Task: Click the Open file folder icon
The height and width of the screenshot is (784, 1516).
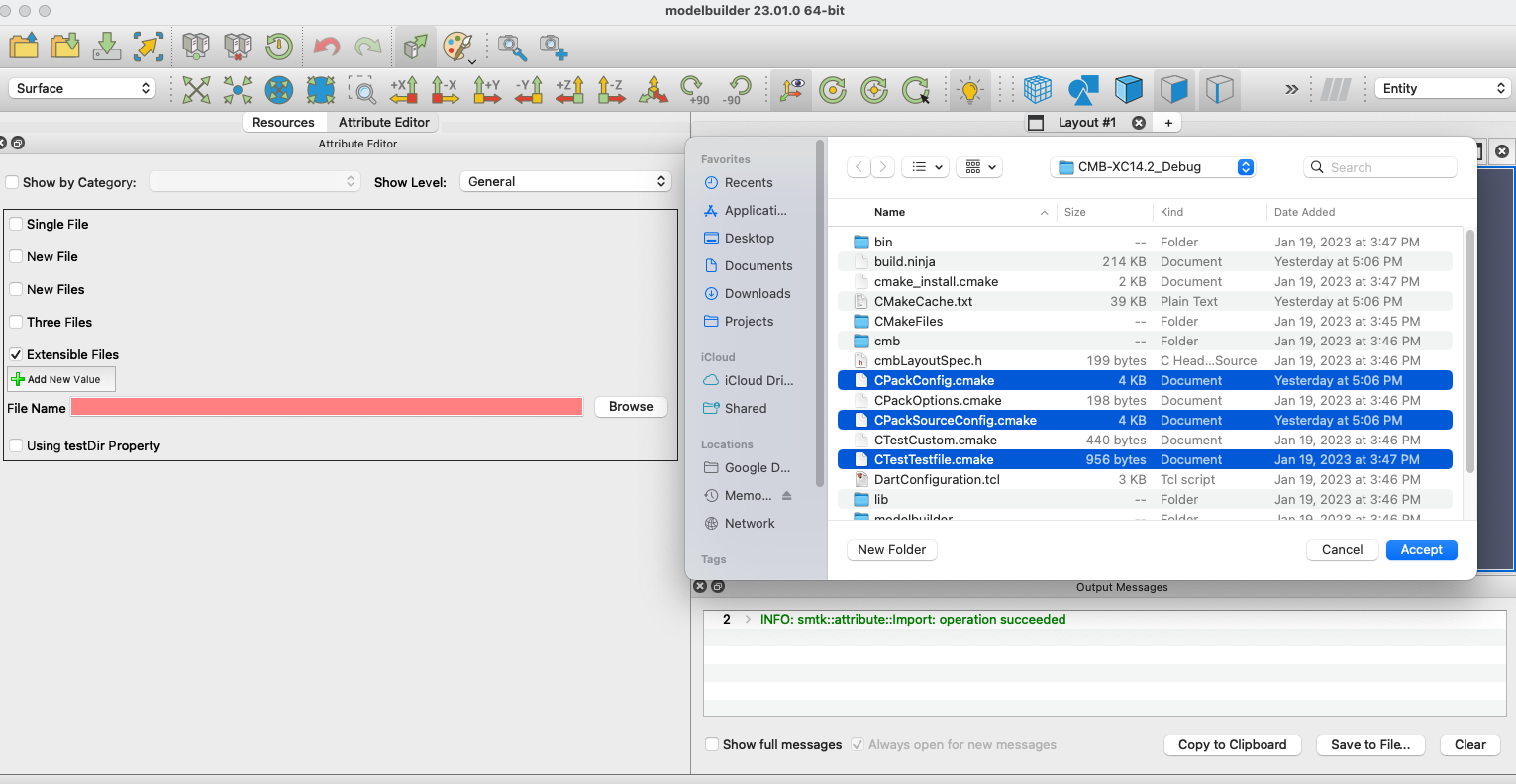Action: [x=24, y=46]
